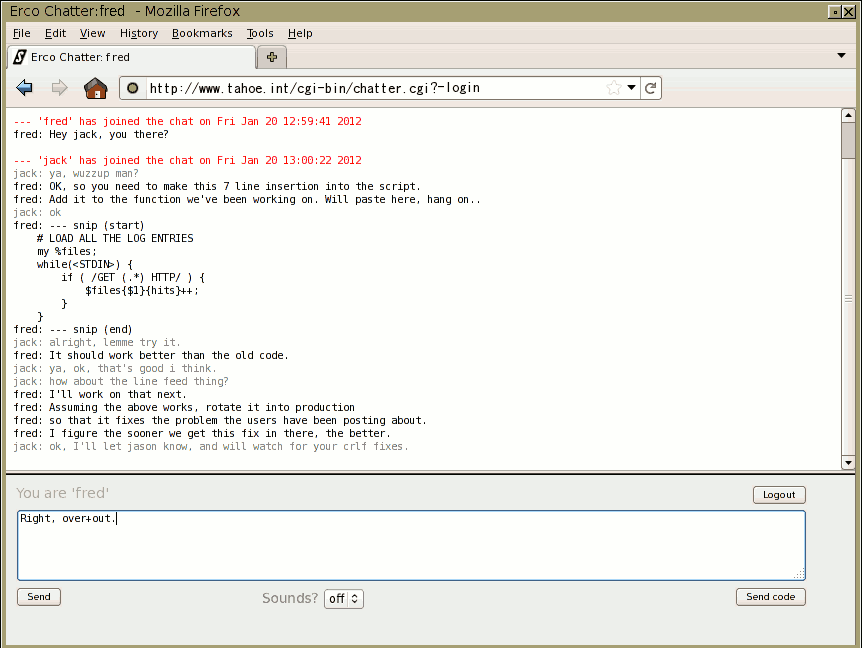The image size is (863, 648).
Task: Click the 'while(<STDIN>) {' code line
Action: tap(85, 264)
